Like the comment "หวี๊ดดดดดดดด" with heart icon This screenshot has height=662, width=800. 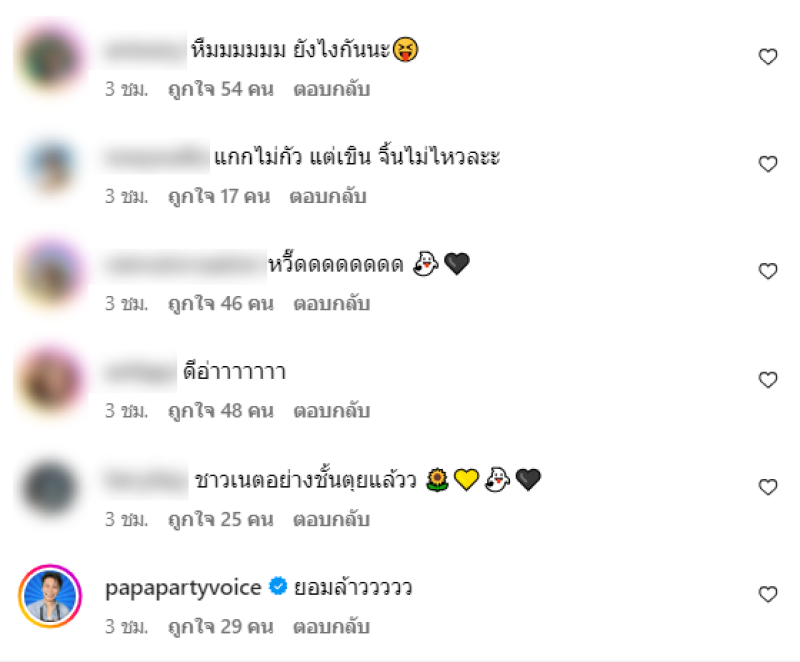click(x=768, y=271)
